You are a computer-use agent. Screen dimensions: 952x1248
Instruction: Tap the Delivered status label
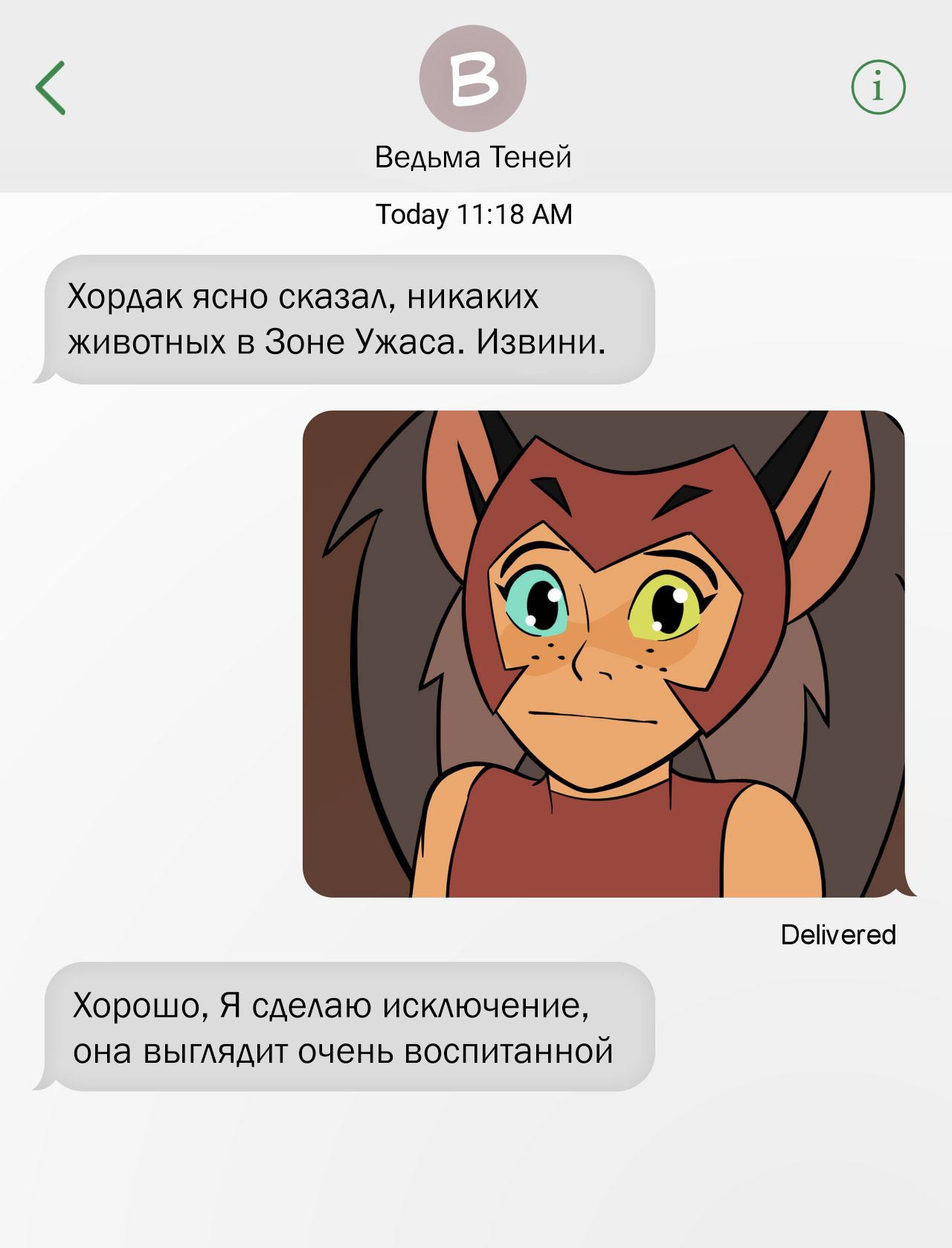[x=838, y=935]
